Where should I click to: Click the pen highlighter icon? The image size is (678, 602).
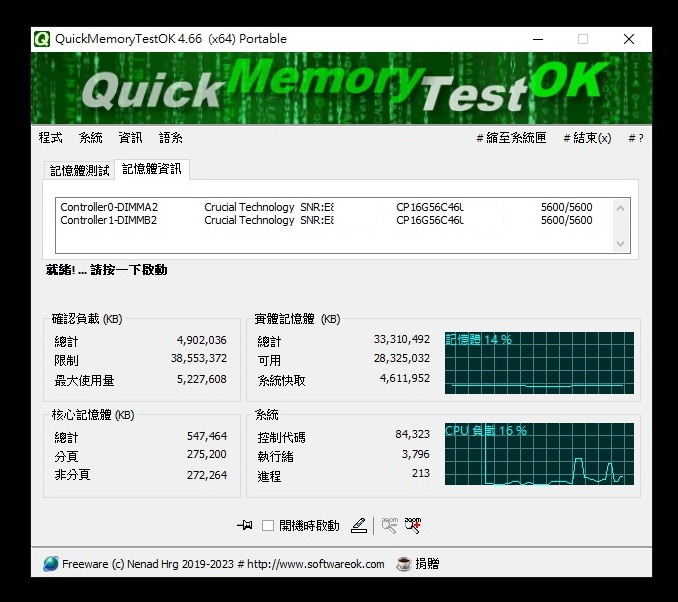pos(359,525)
